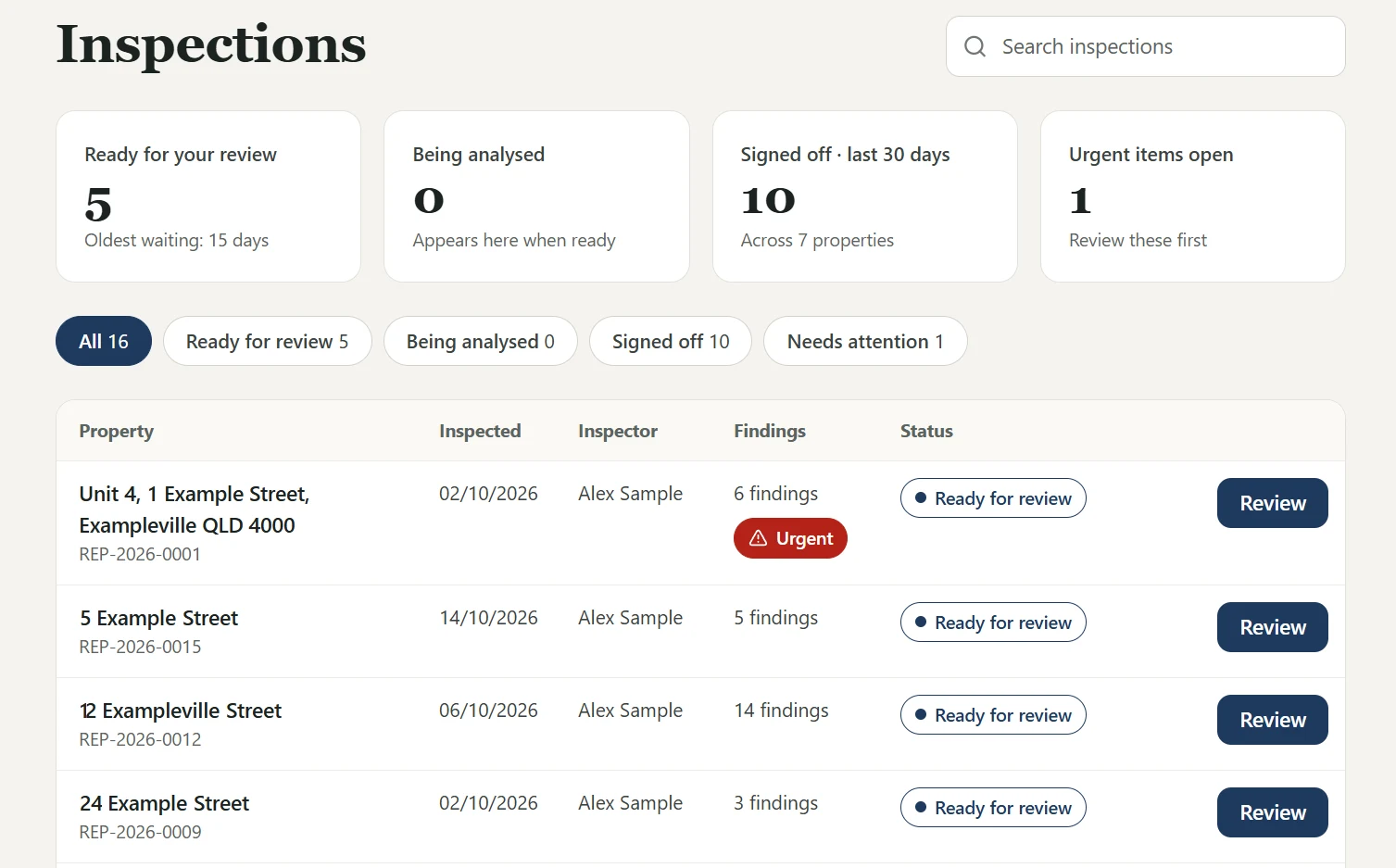Click the Inspections page heading
This screenshot has height=868, width=1396.
211,44
